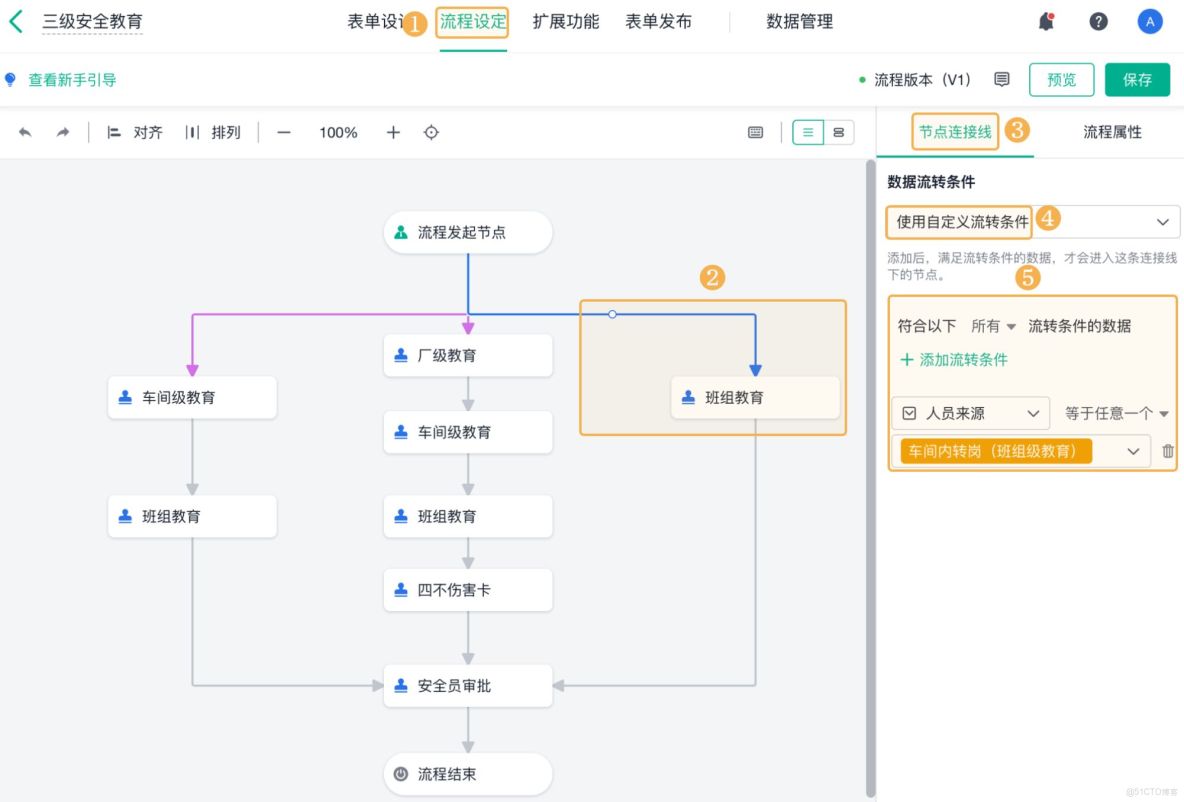The width and height of the screenshot is (1184, 802).
Task: Switch to the 数据管理 tab
Action: (x=798, y=21)
